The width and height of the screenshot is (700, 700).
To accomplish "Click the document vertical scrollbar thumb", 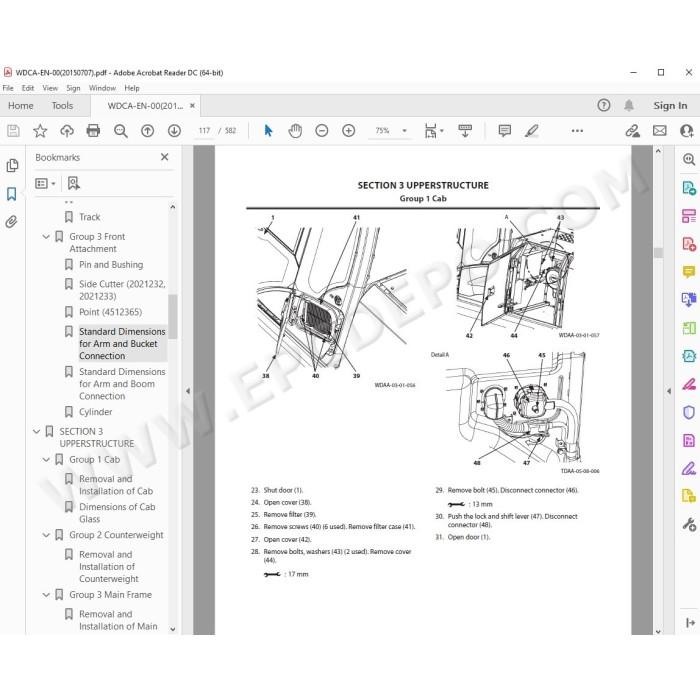I will point(658,253).
